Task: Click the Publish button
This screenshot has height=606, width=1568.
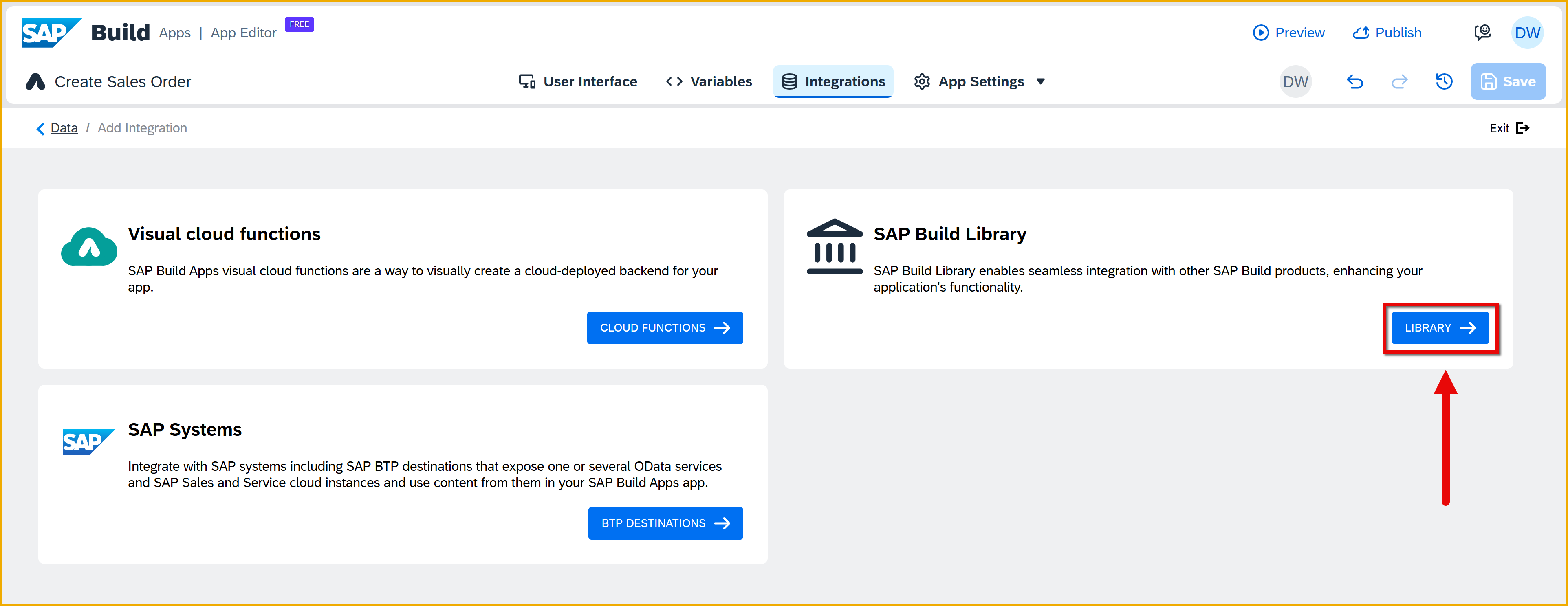Action: [x=1387, y=33]
